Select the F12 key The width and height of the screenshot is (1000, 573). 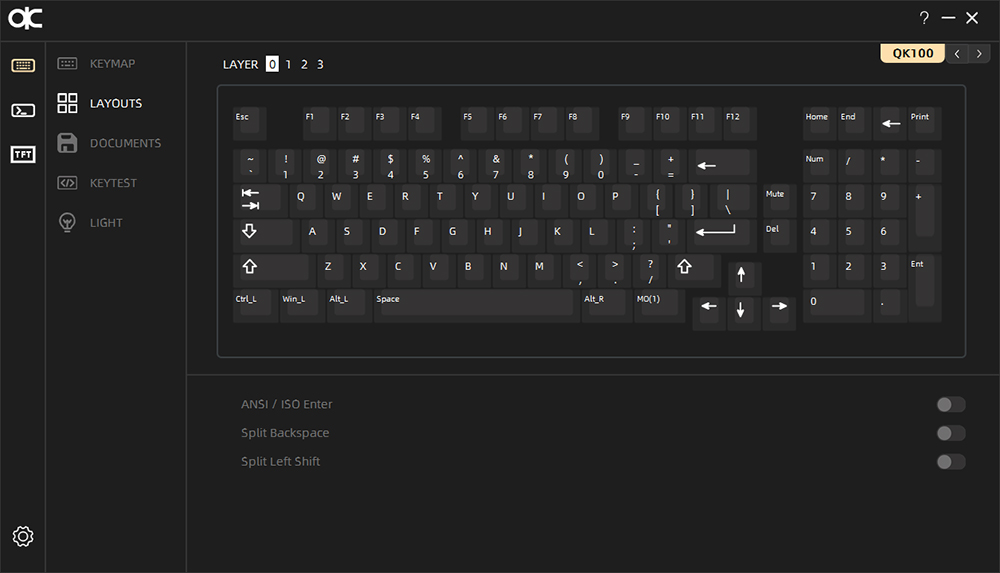coord(739,123)
